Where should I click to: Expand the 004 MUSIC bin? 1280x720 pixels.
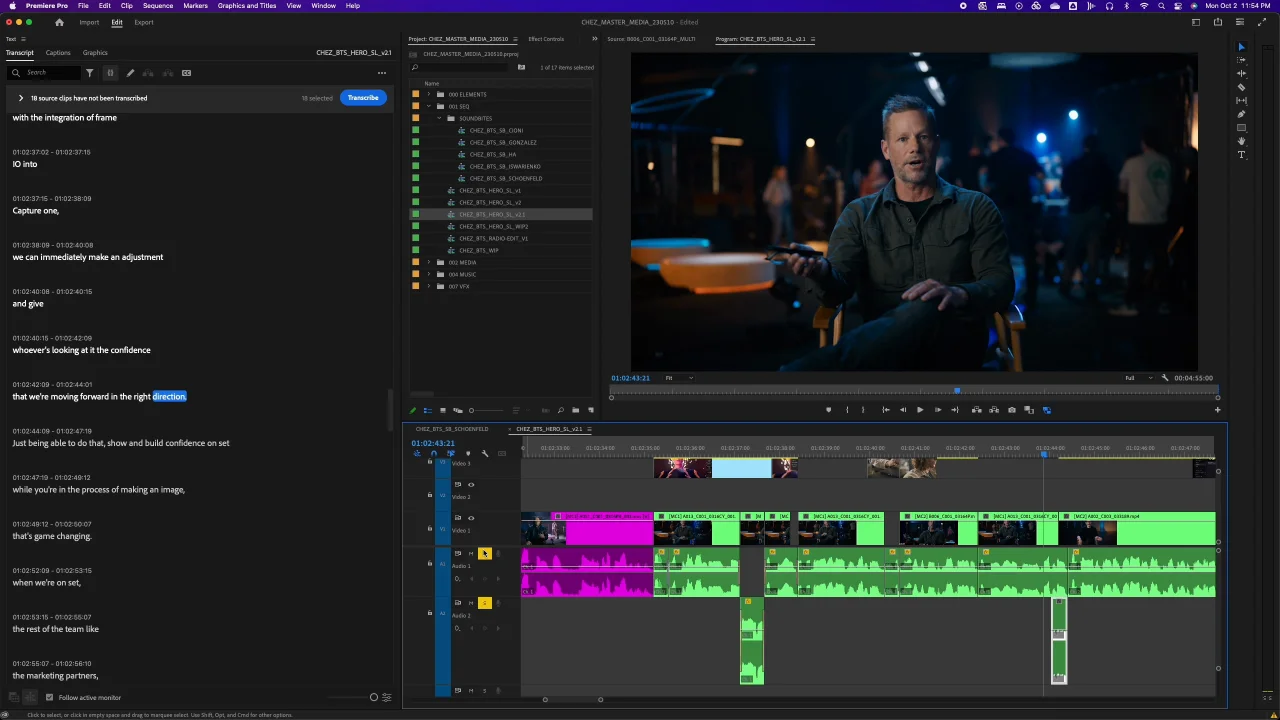pyautogui.click(x=429, y=274)
